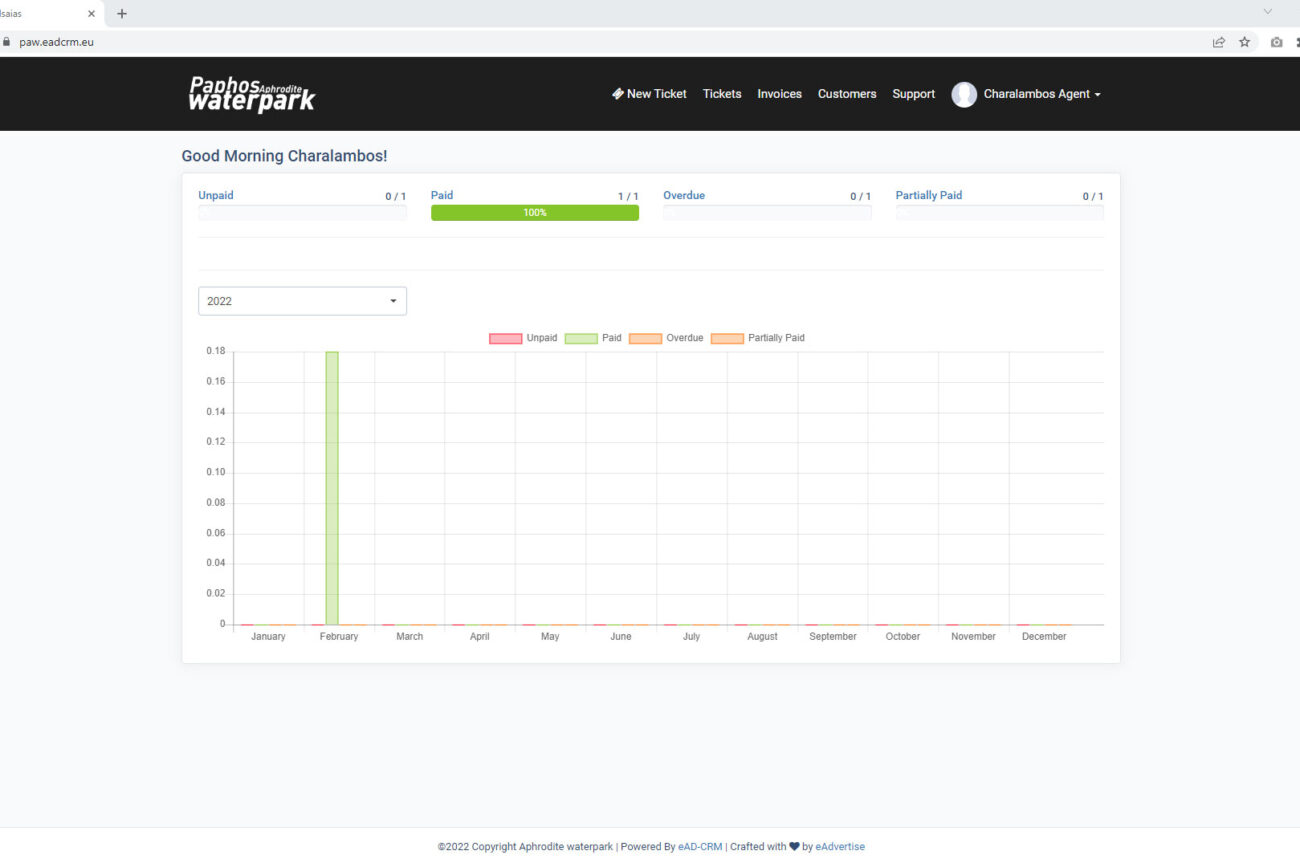Click the New Ticket link

tap(649, 94)
